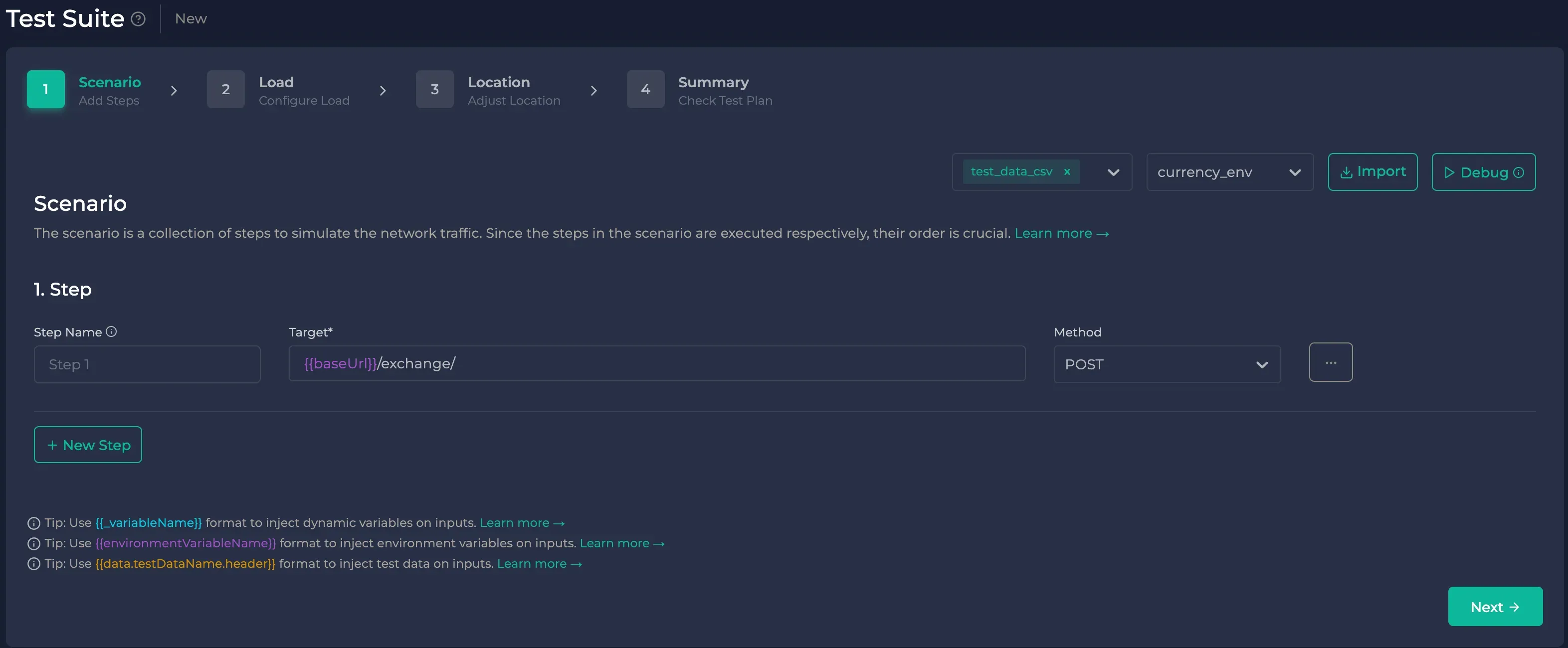Click the help icon next to Test Suite title

(x=138, y=19)
